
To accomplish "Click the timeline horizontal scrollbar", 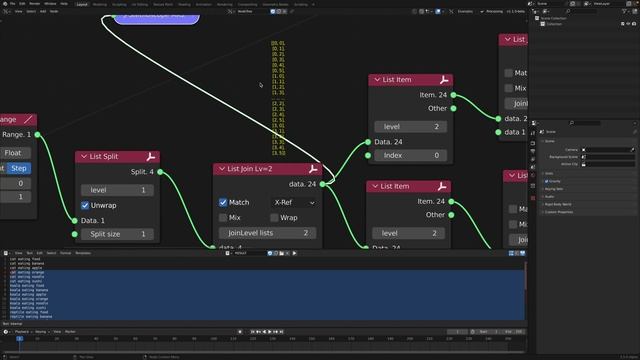I will click(x=263, y=351).
